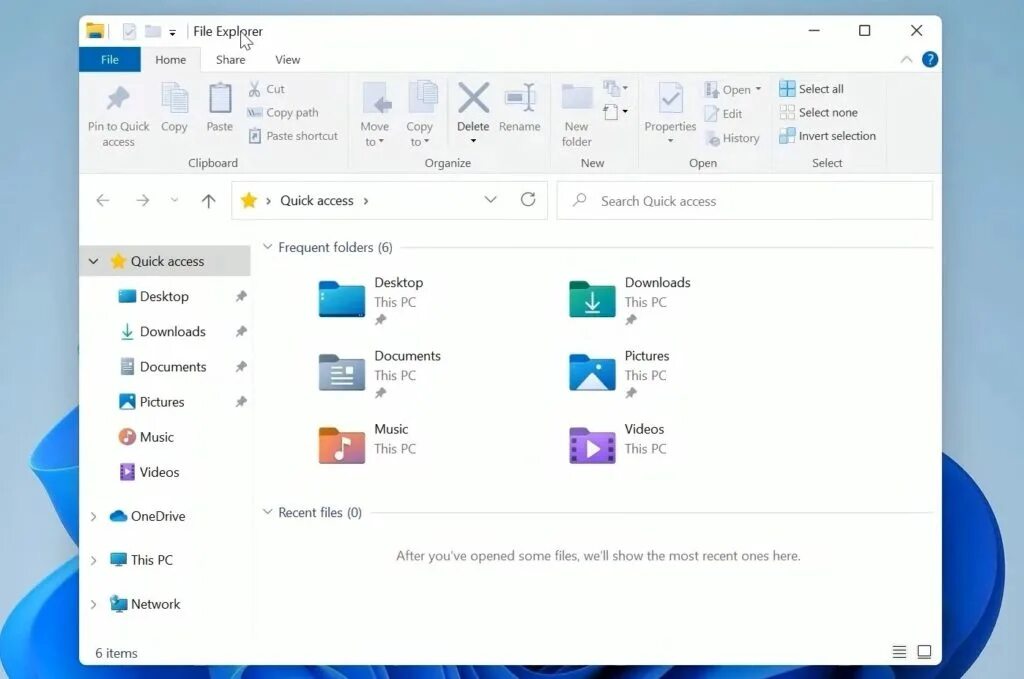Click Quick access in address bar
The height and width of the screenshot is (679, 1024).
[x=317, y=200]
